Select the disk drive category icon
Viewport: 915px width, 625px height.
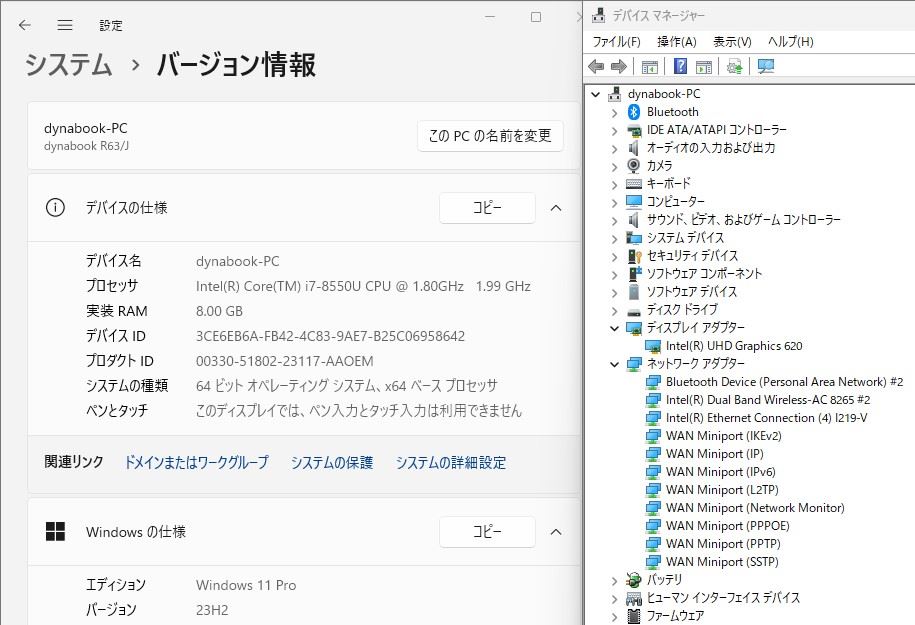[x=634, y=310]
